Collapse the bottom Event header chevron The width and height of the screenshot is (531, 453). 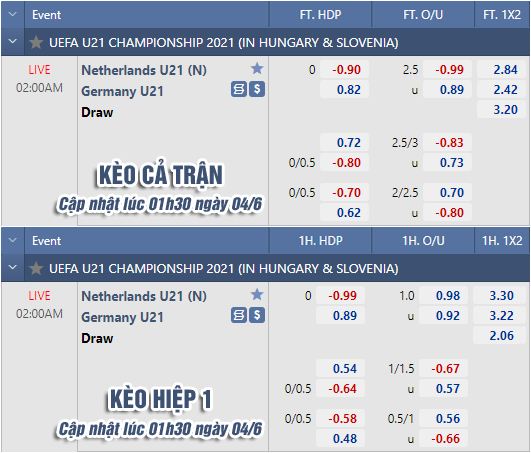click(13, 240)
